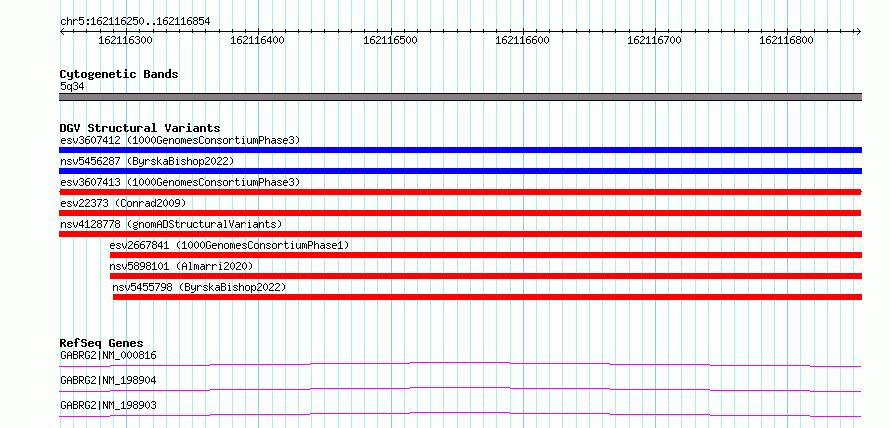Click the ruler's left arrowhead

click(62, 31)
